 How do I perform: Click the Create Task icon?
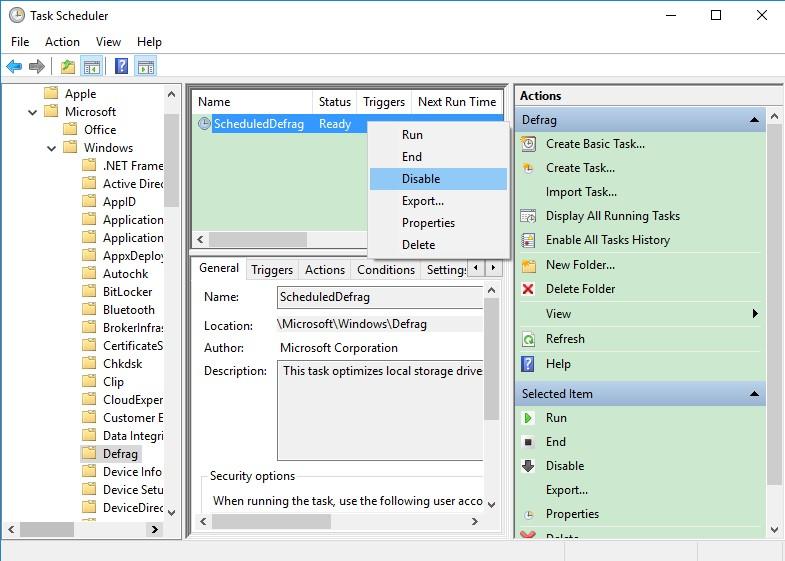[x=528, y=168]
